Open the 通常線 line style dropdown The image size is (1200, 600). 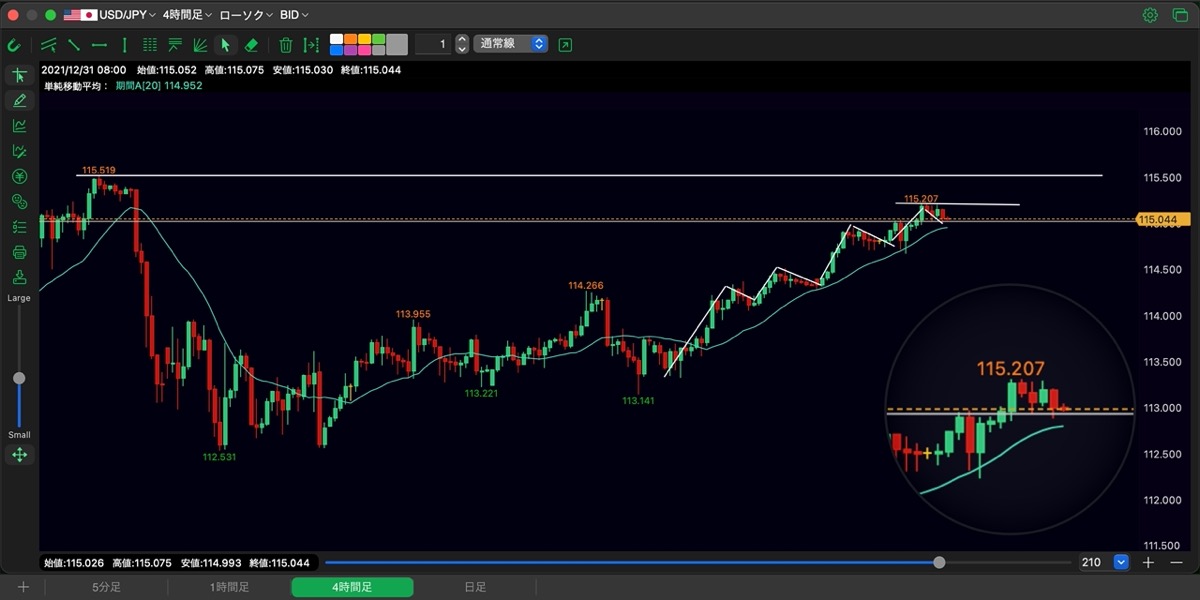click(x=511, y=44)
